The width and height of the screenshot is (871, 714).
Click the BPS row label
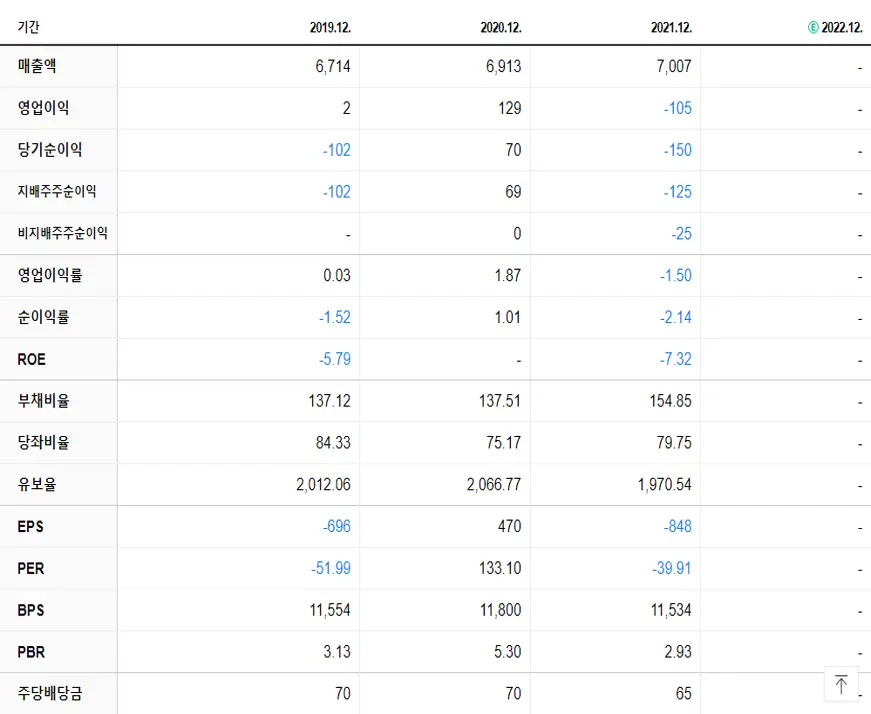pos(31,610)
